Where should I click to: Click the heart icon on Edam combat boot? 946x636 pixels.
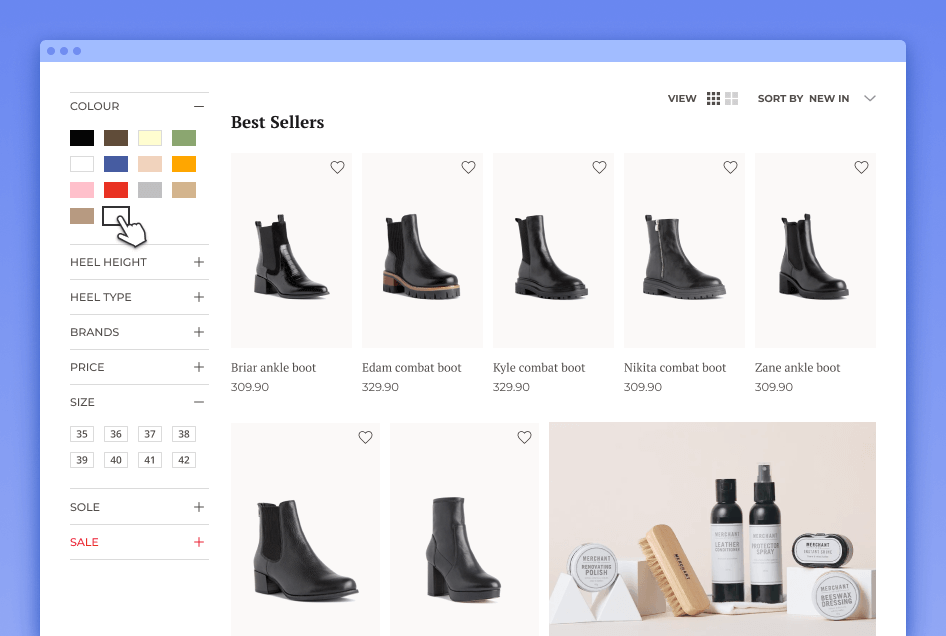[x=468, y=167]
